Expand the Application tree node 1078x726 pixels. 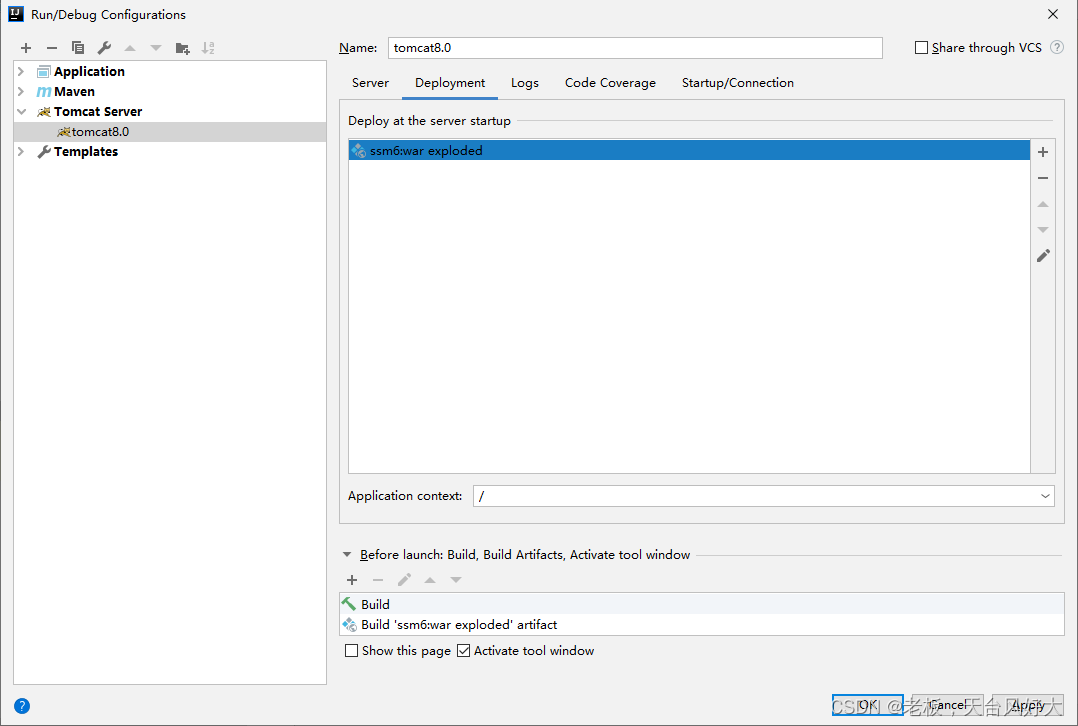coord(21,72)
